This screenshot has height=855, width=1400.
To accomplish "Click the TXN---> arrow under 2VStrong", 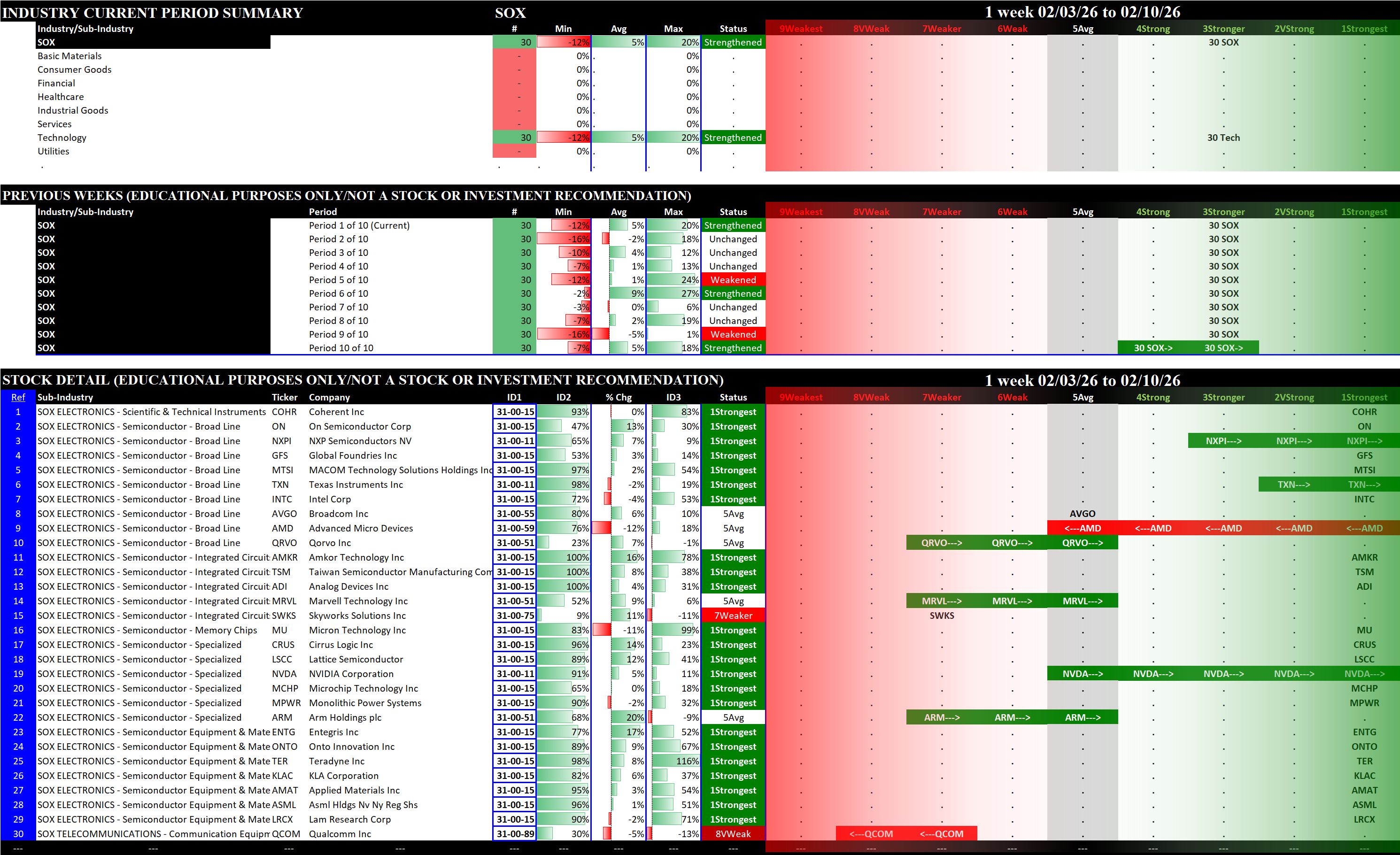I will click(1294, 484).
